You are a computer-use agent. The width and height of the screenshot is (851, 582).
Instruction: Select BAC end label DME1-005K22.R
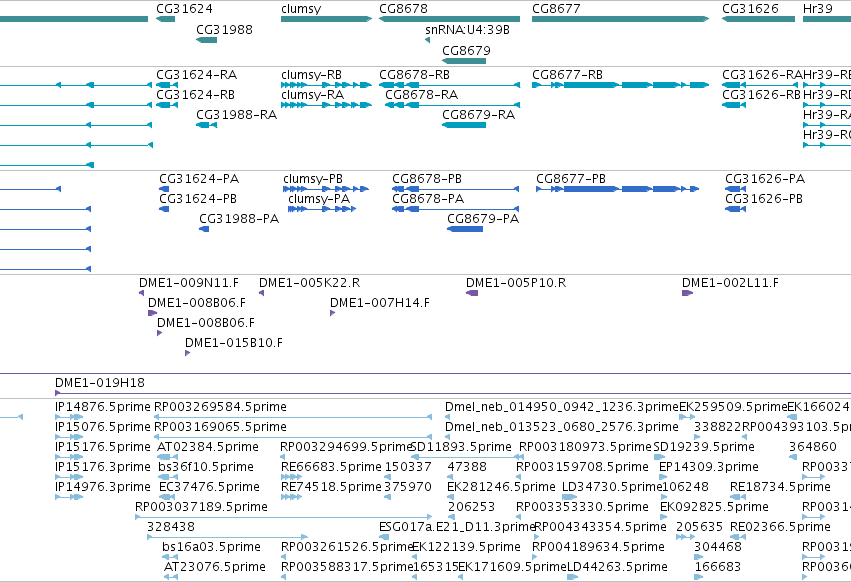(309, 283)
